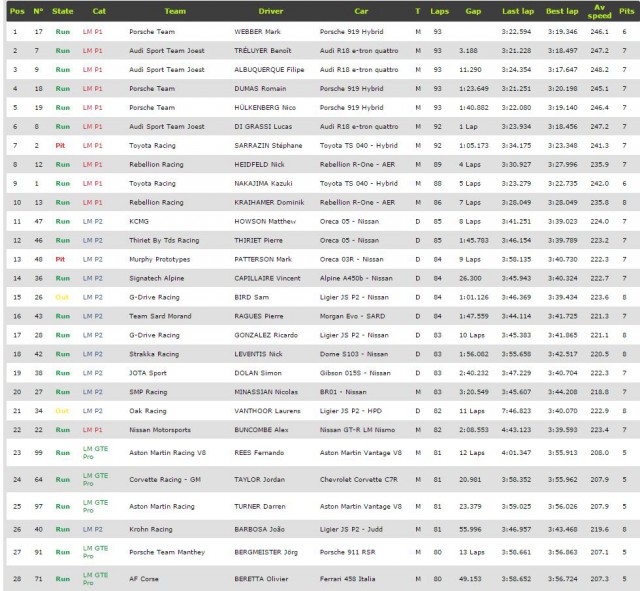Click car Morgan Evo - SARD
Viewport: 640px width, 591px height.
point(352,316)
